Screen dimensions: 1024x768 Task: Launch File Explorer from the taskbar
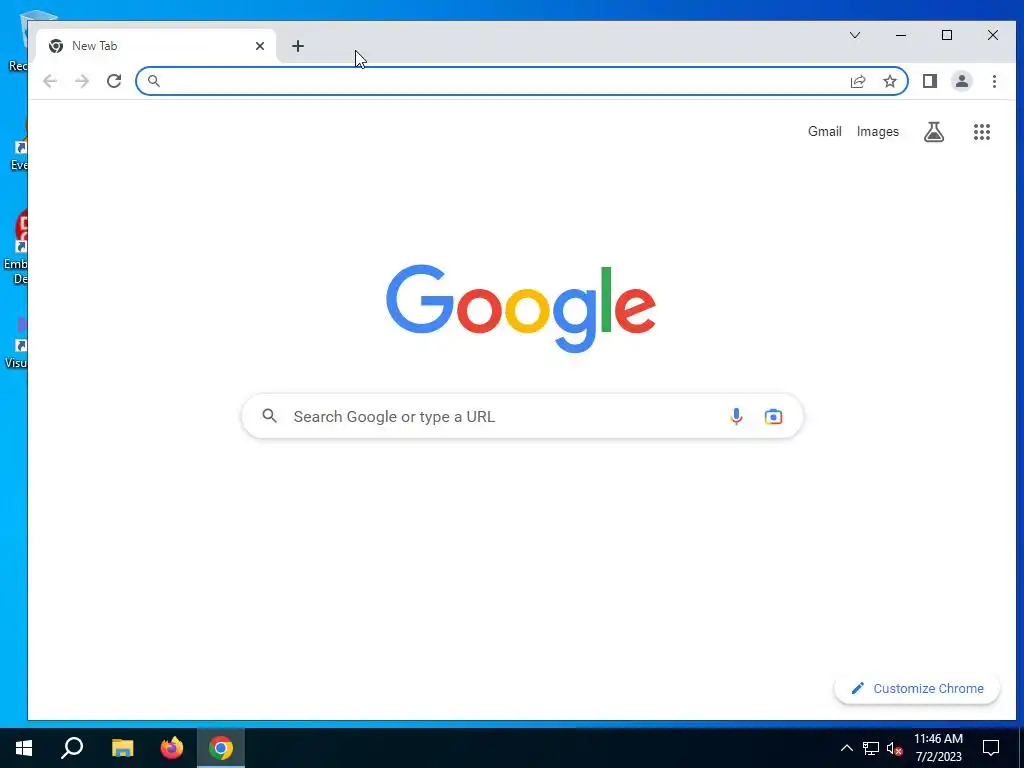(123, 748)
